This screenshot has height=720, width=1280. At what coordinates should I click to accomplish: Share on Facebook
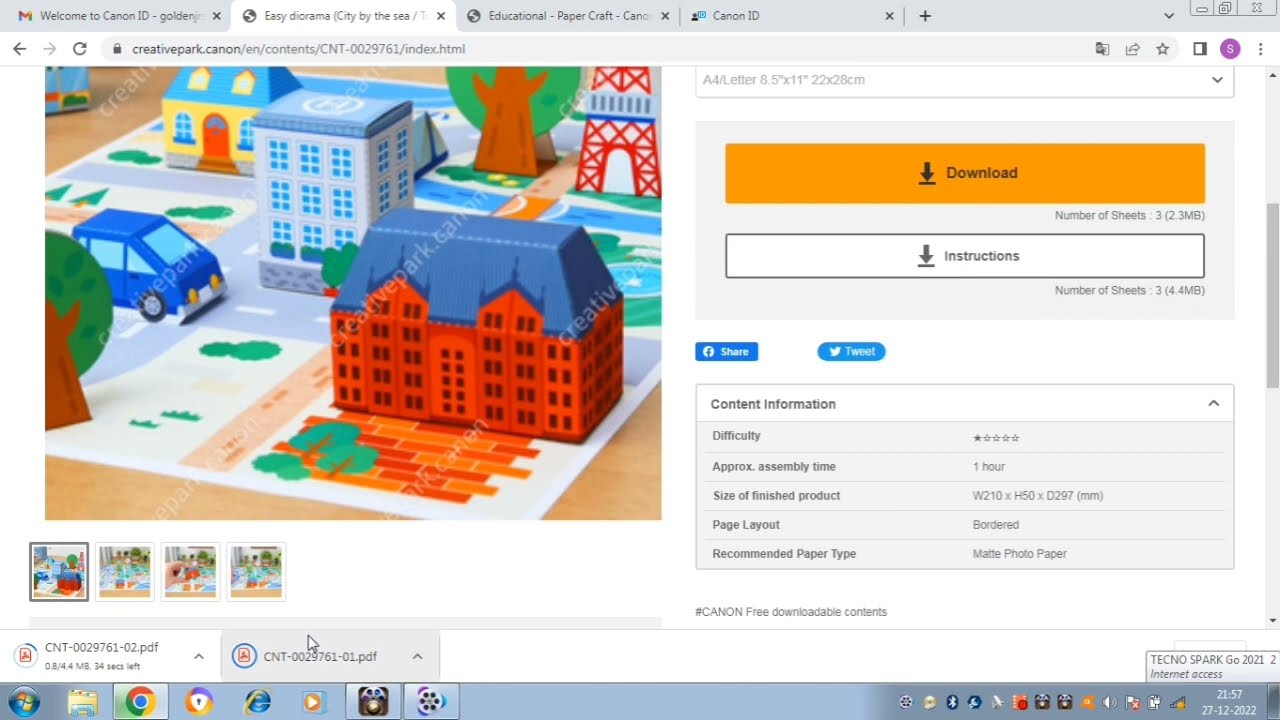click(727, 351)
